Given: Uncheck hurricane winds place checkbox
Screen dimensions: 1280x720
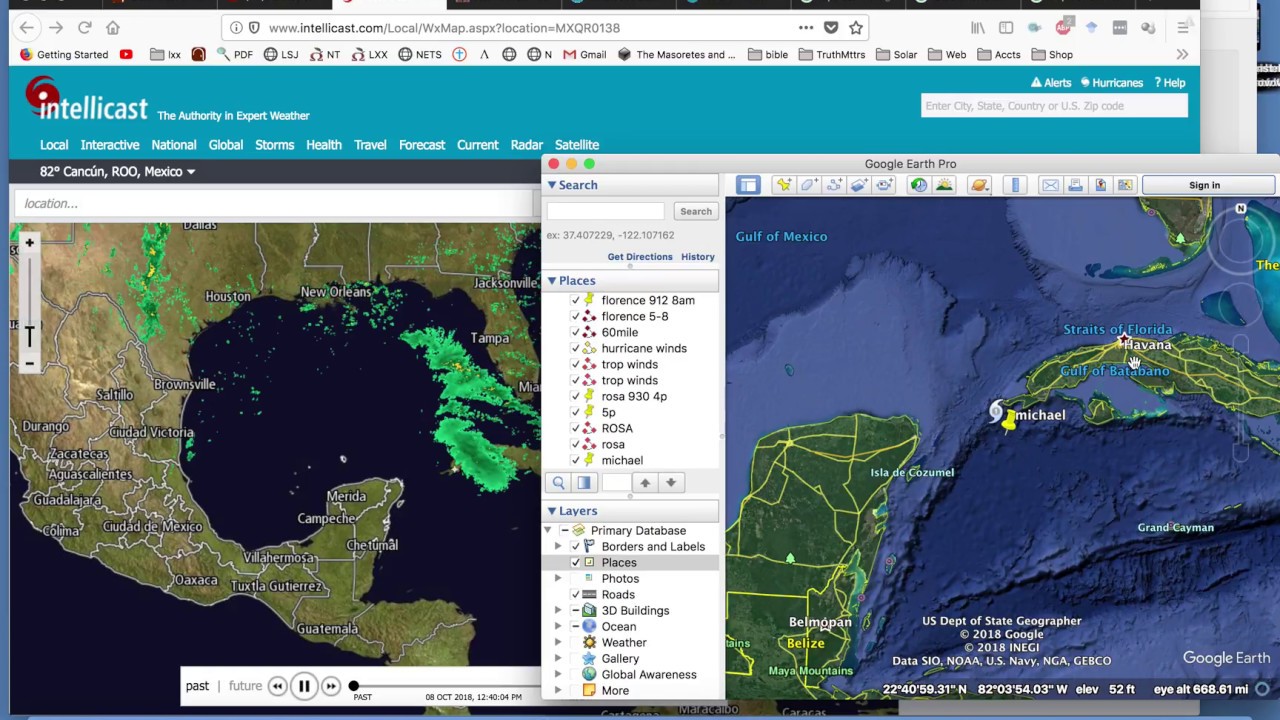Looking at the screenshot, I should coord(575,348).
